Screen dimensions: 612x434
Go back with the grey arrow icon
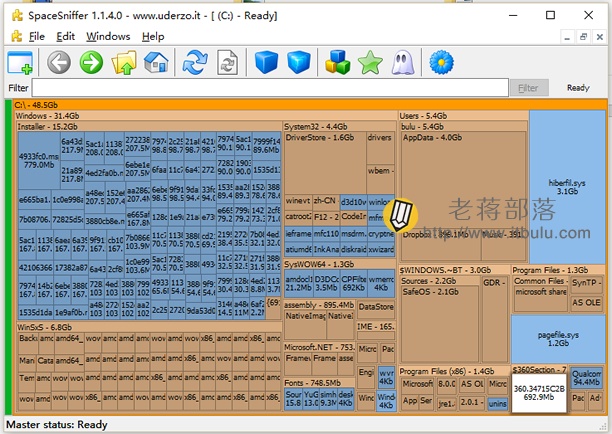coord(59,62)
